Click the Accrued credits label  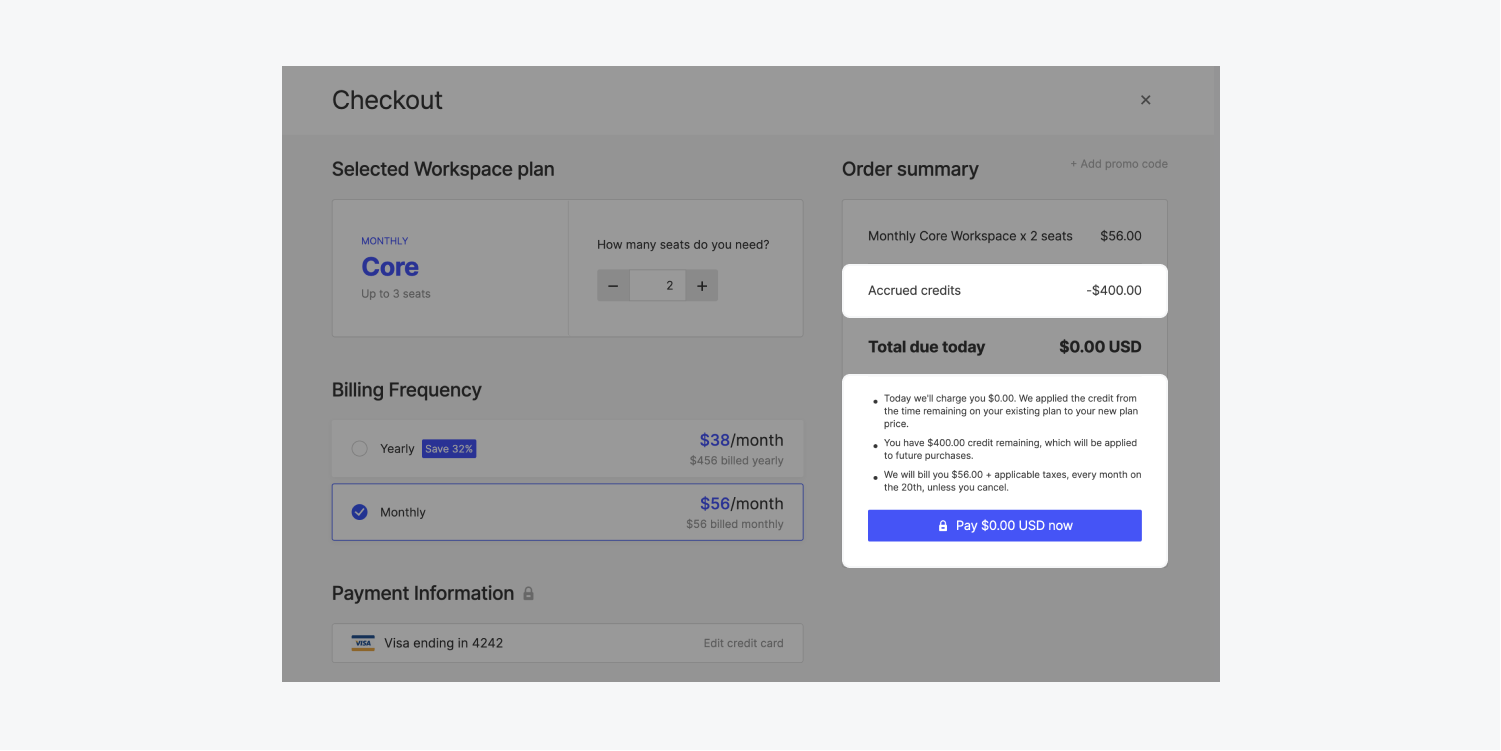point(914,291)
